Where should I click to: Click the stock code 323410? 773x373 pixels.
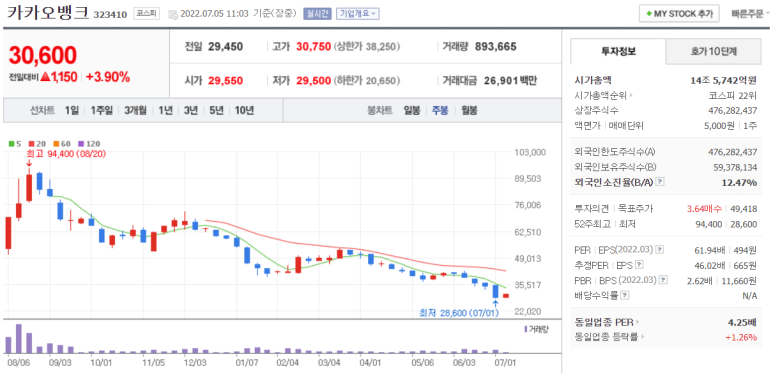(x=111, y=15)
